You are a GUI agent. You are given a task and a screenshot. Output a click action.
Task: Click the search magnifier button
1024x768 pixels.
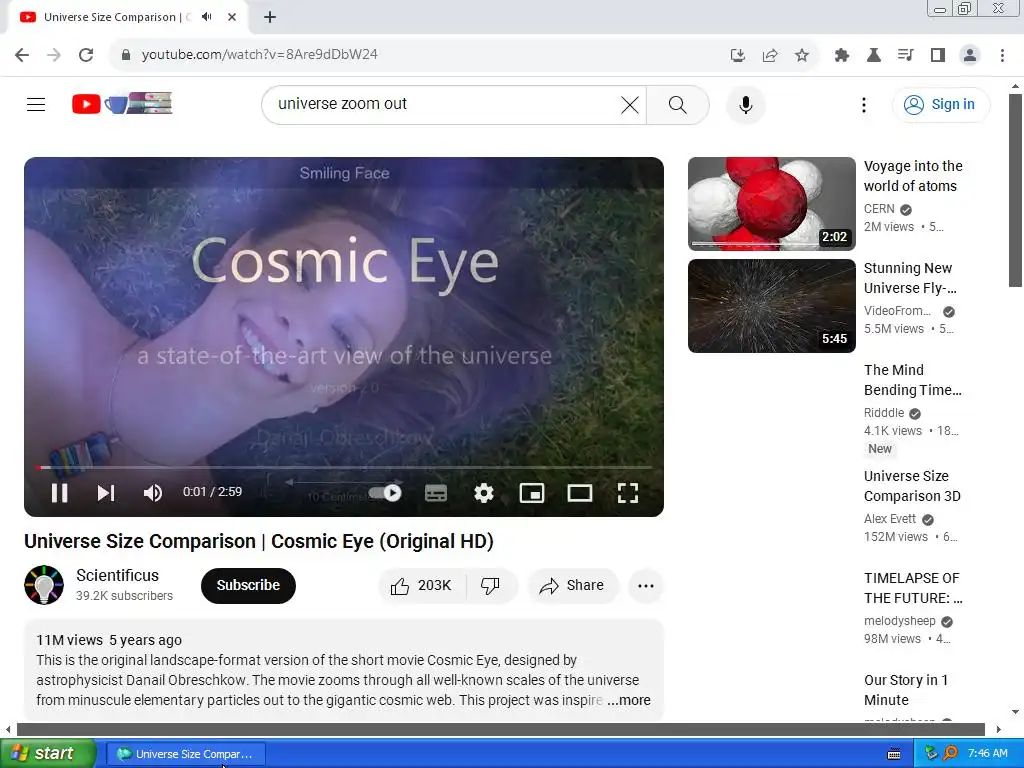pos(678,104)
